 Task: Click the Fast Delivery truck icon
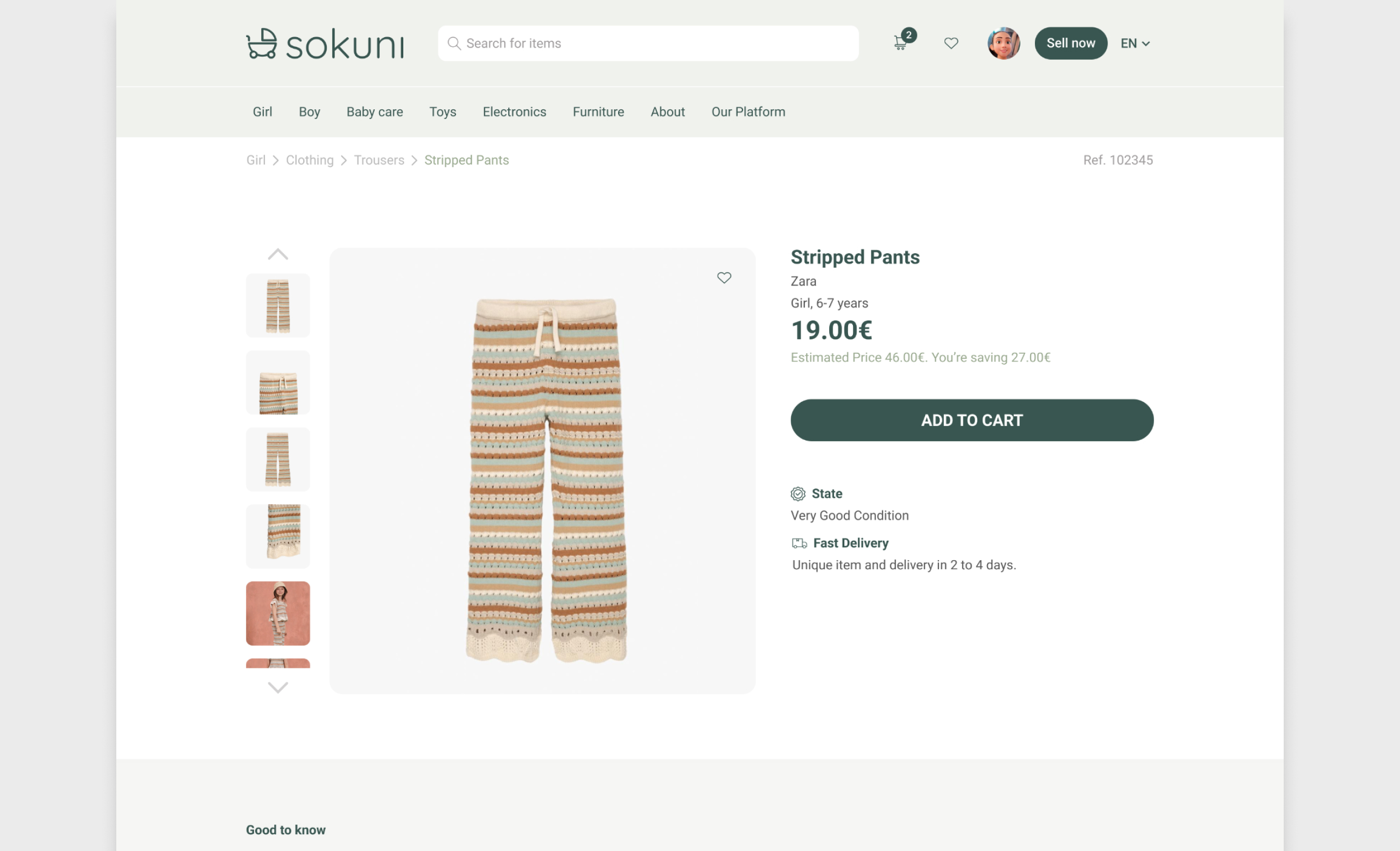click(x=799, y=543)
